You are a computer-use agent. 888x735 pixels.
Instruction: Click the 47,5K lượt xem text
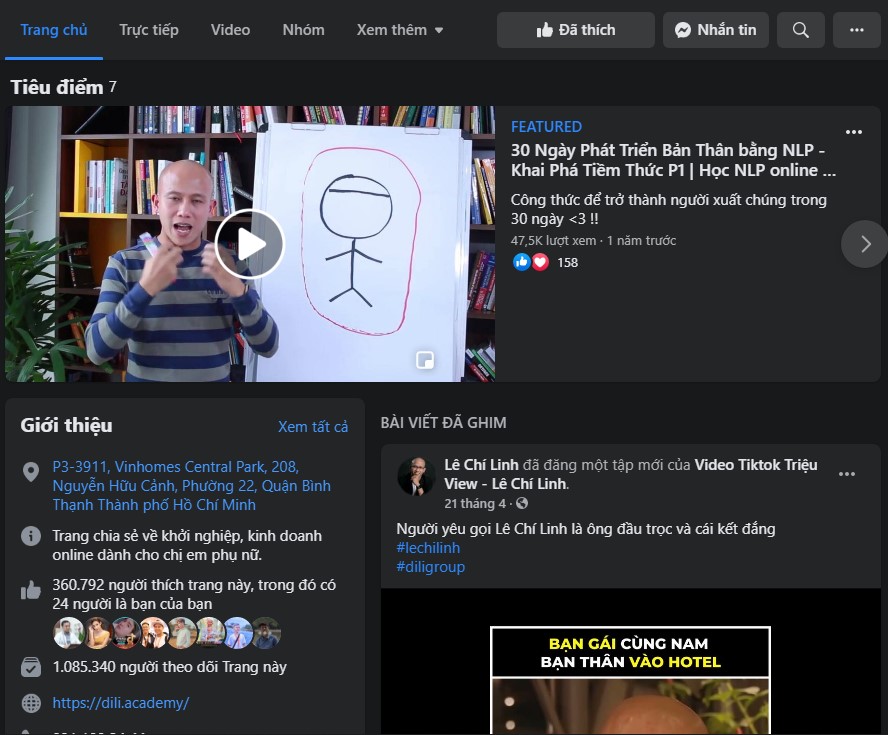(553, 241)
